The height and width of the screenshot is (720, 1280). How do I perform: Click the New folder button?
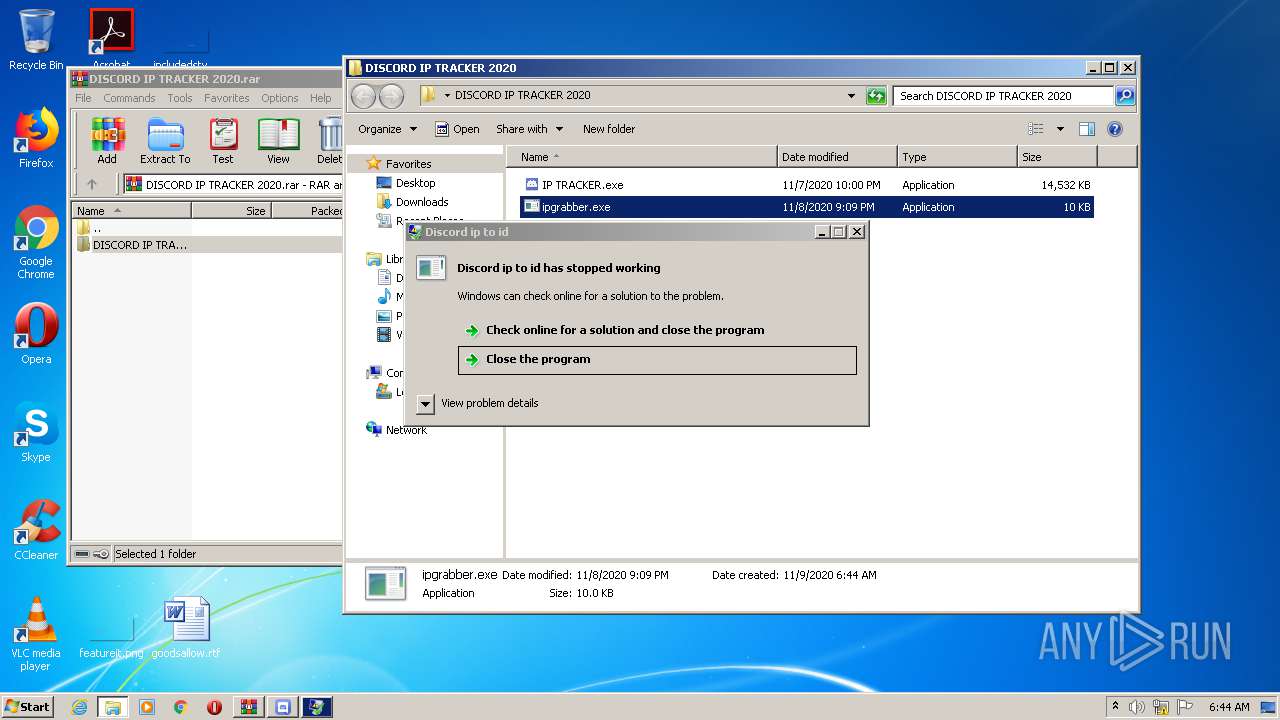click(x=609, y=129)
